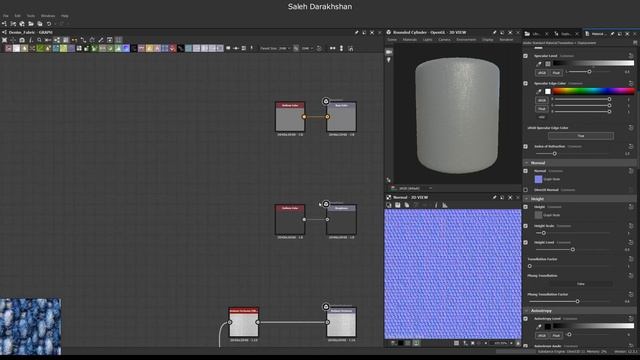This screenshot has height=360, width=640.
Task: Pin the 2D view panel
Action: coord(494,197)
